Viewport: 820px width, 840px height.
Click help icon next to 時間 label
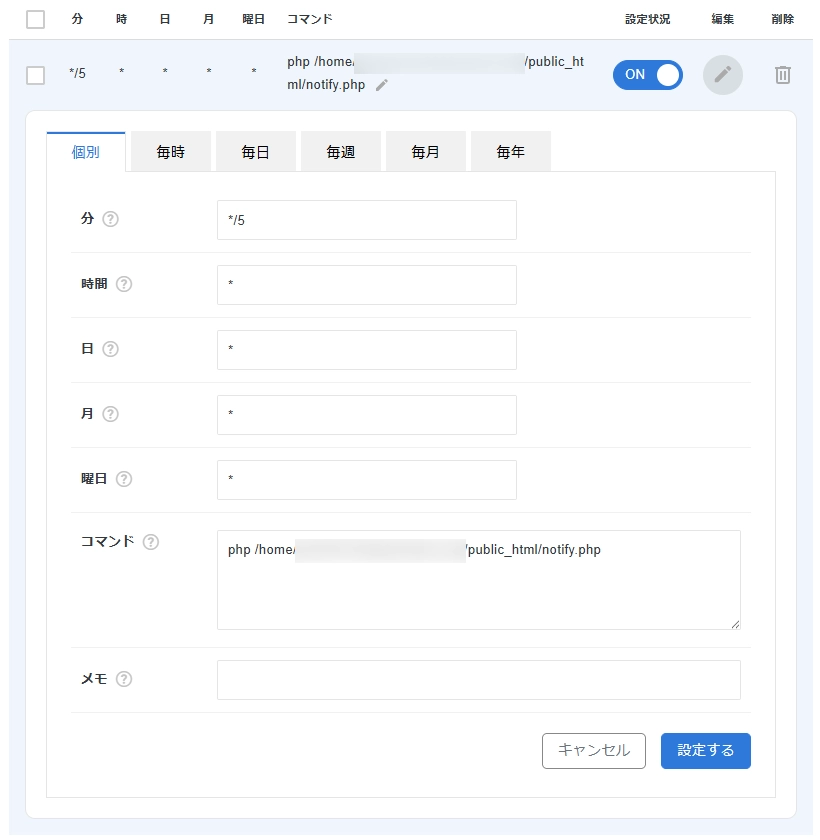(x=124, y=284)
